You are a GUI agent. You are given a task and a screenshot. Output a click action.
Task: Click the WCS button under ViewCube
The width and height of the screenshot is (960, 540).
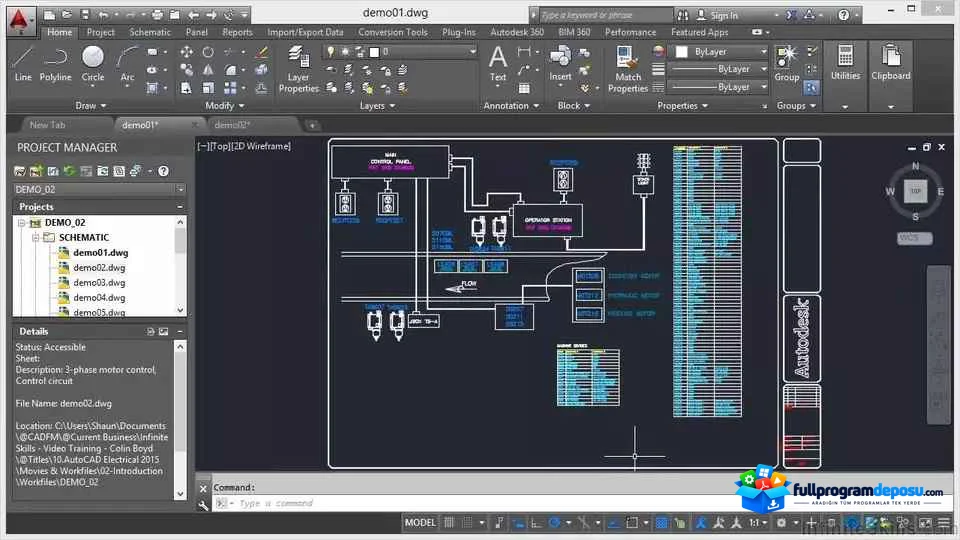(915, 238)
